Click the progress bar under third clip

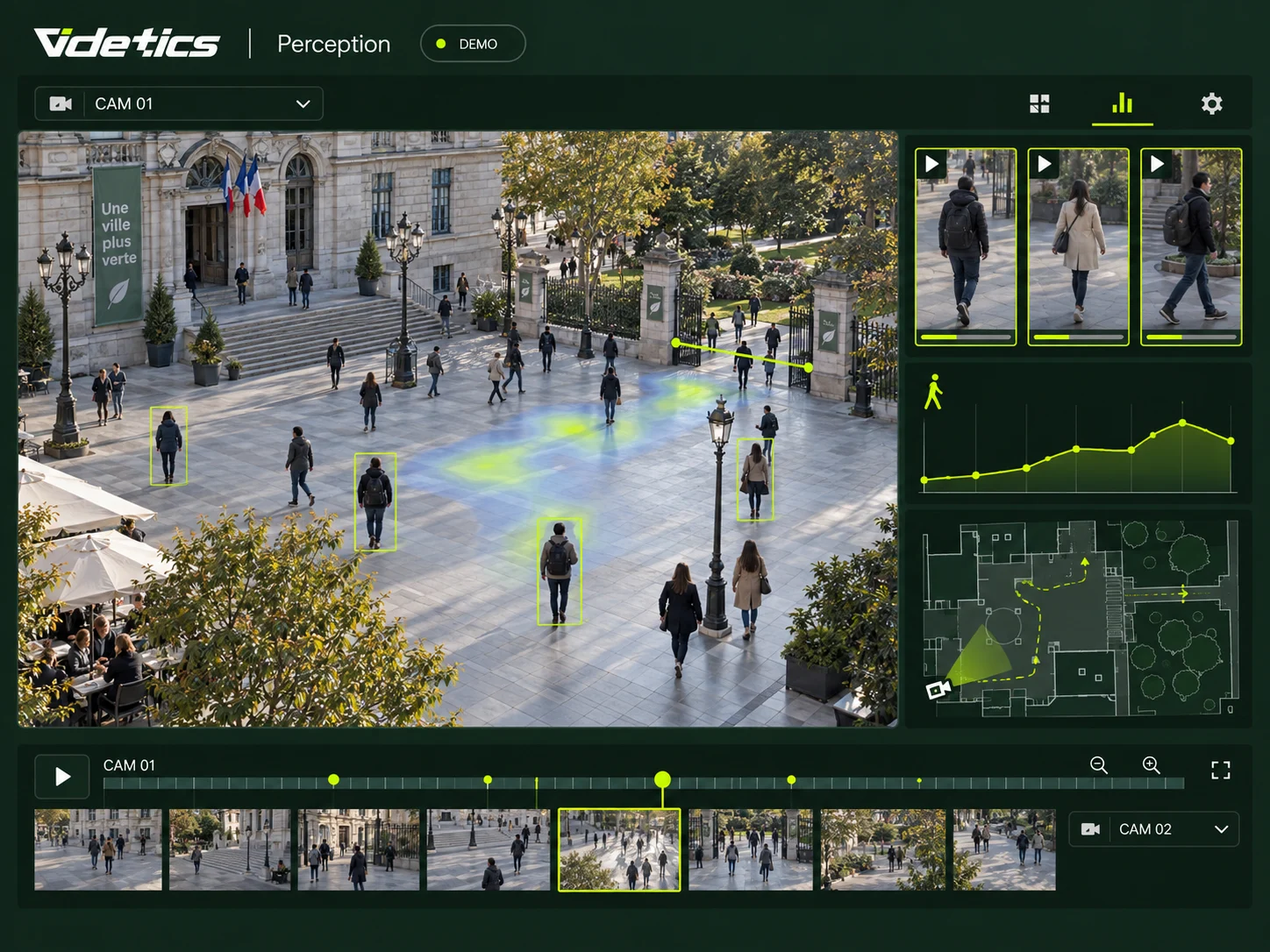click(1191, 337)
